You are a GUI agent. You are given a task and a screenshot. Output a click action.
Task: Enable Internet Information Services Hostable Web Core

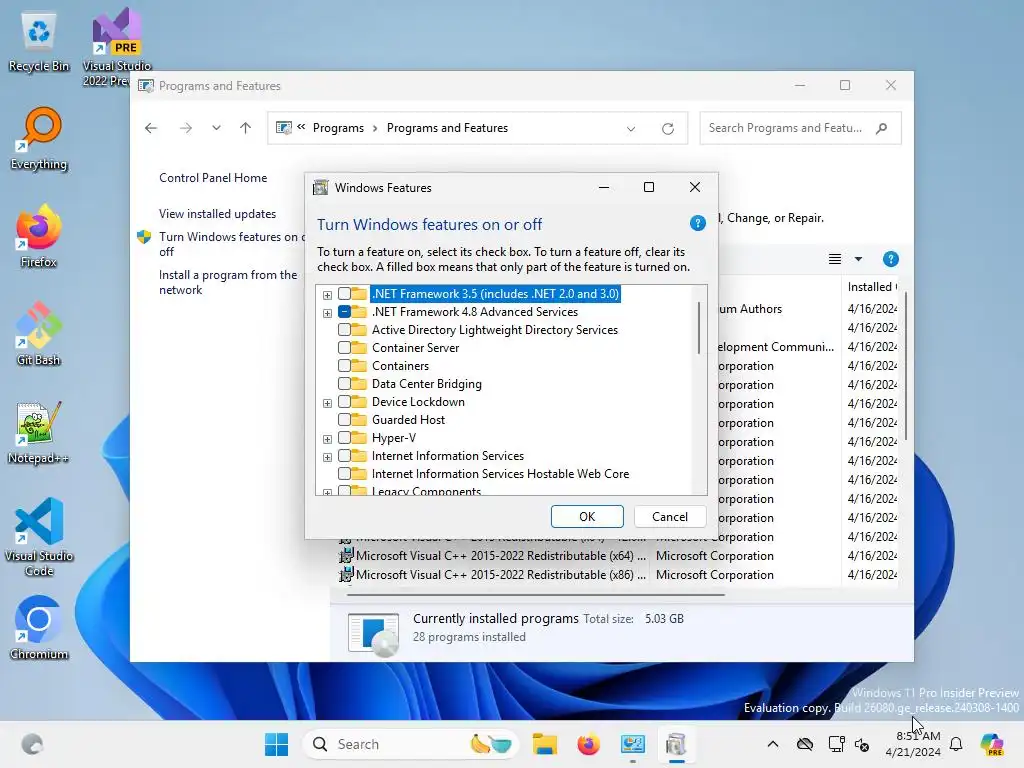344,473
